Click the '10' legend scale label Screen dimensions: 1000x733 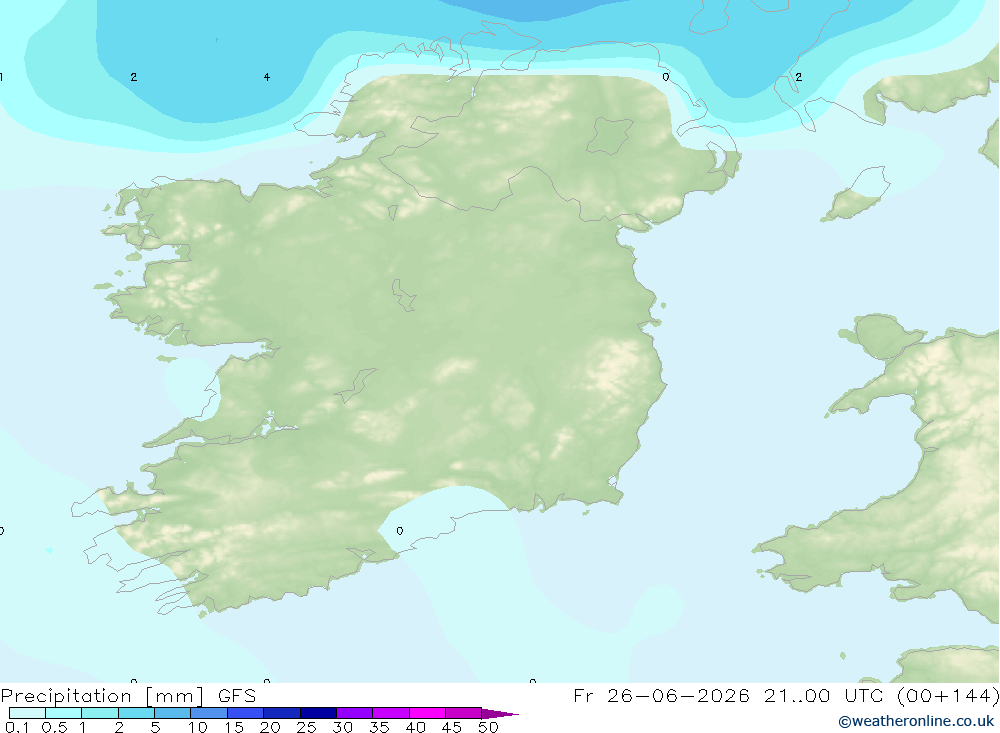click(197, 727)
